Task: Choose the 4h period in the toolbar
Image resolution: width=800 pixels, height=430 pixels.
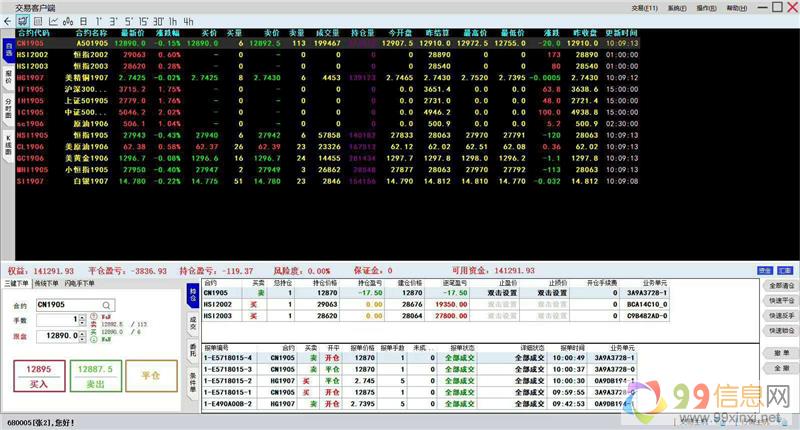Action: click(188, 20)
